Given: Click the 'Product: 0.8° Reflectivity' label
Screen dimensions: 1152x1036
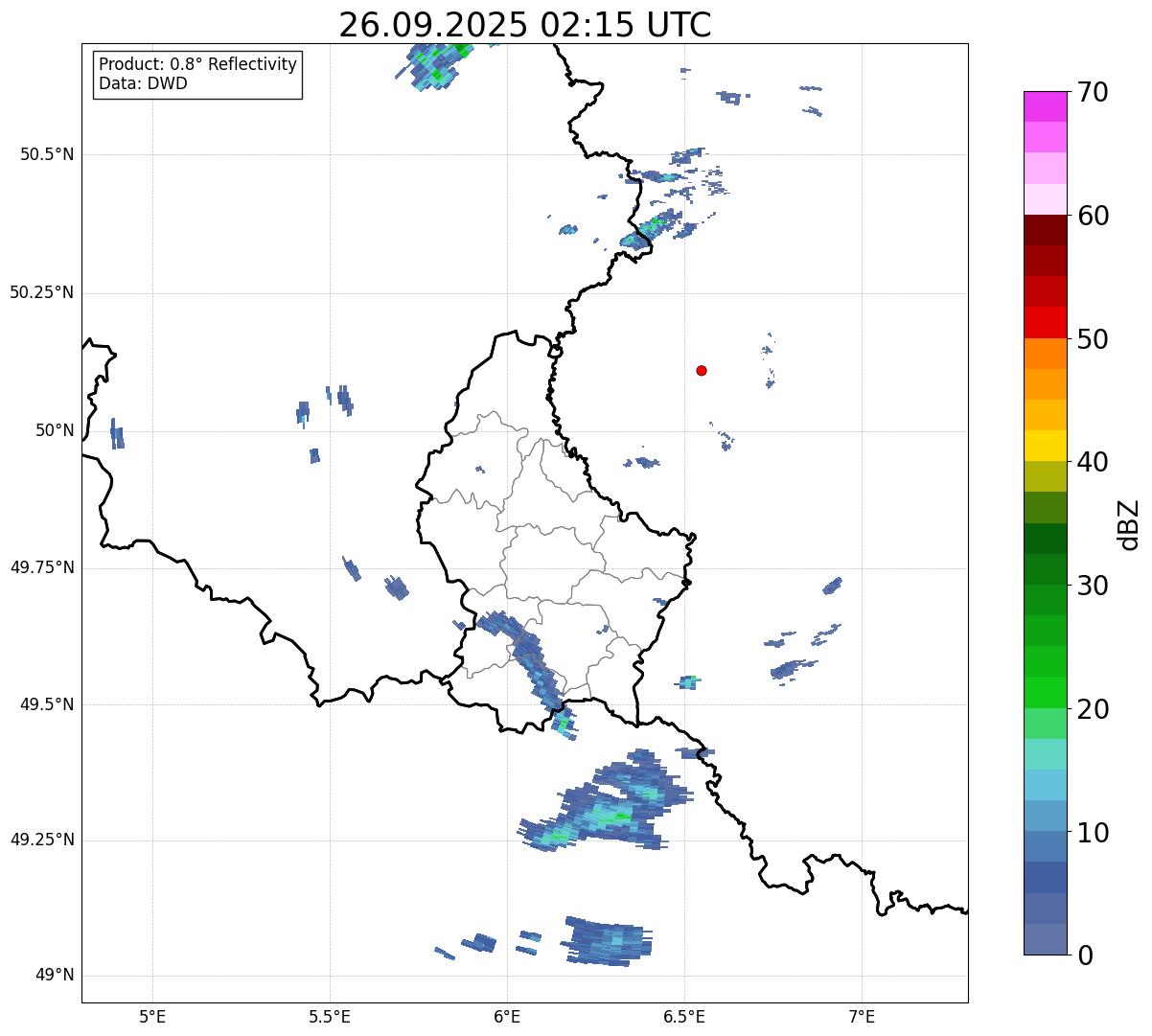Looking at the screenshot, I should [x=198, y=64].
